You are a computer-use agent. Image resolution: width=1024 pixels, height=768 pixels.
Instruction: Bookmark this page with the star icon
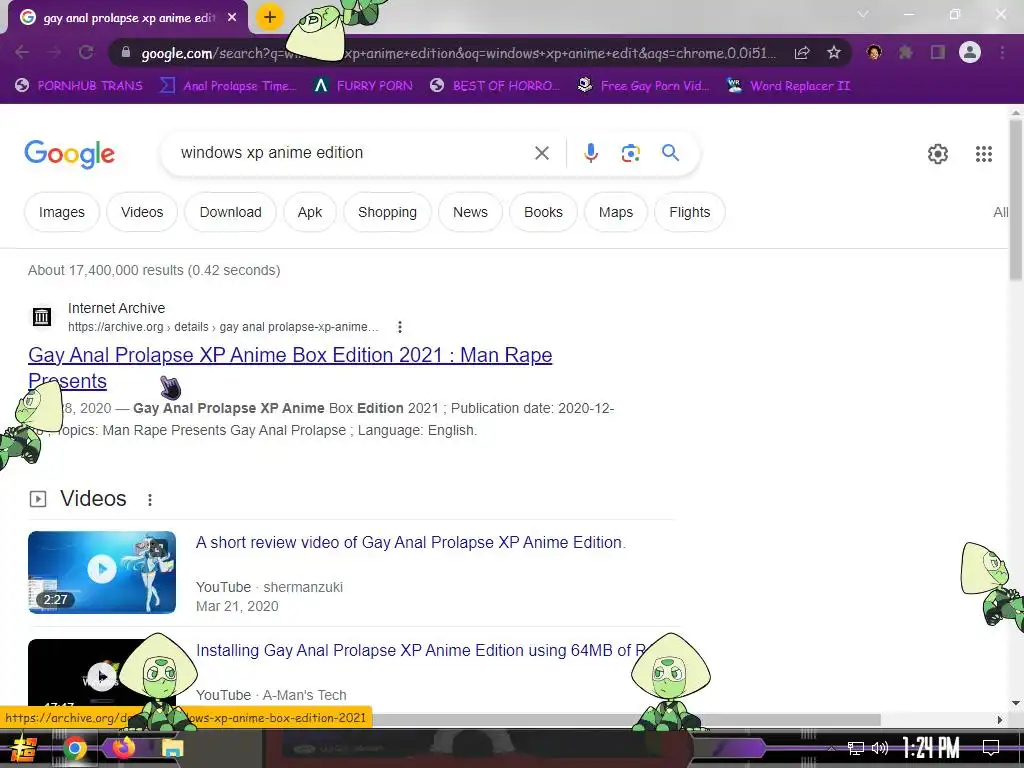[x=834, y=53]
